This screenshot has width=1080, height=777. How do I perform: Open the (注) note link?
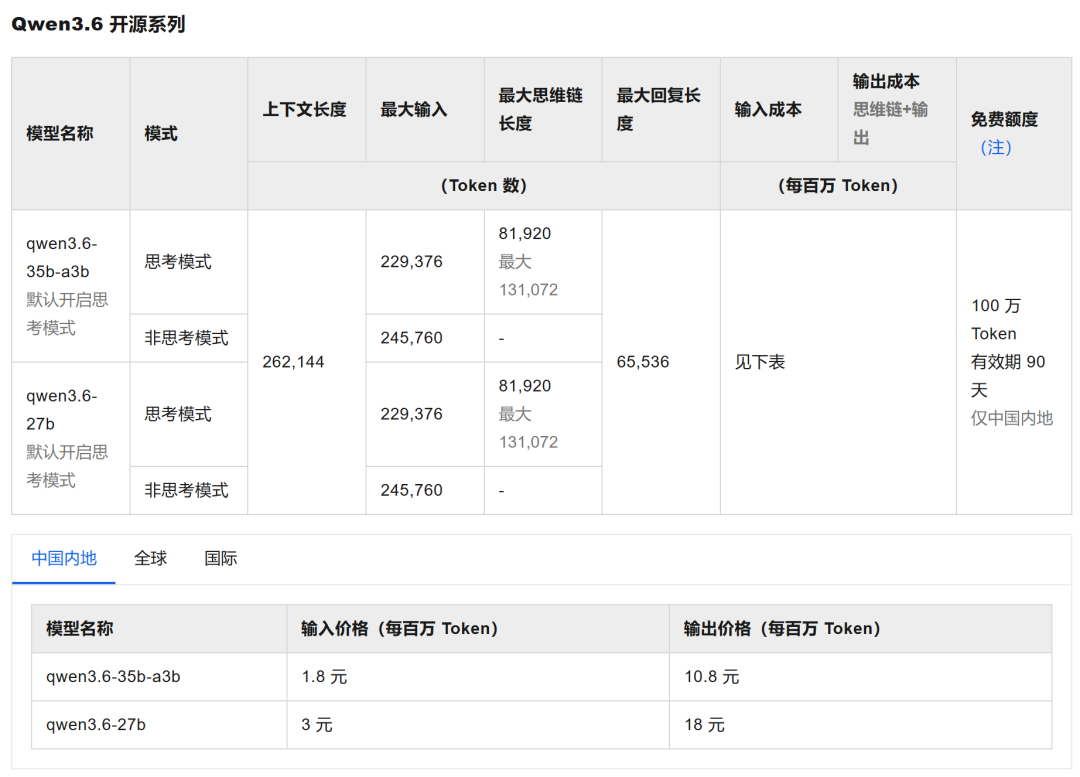(995, 147)
